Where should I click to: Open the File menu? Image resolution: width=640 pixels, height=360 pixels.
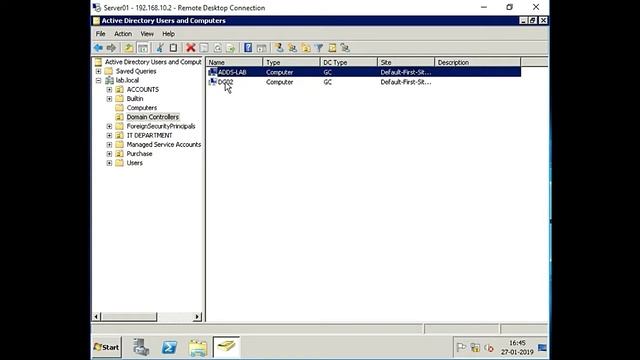tap(100, 34)
